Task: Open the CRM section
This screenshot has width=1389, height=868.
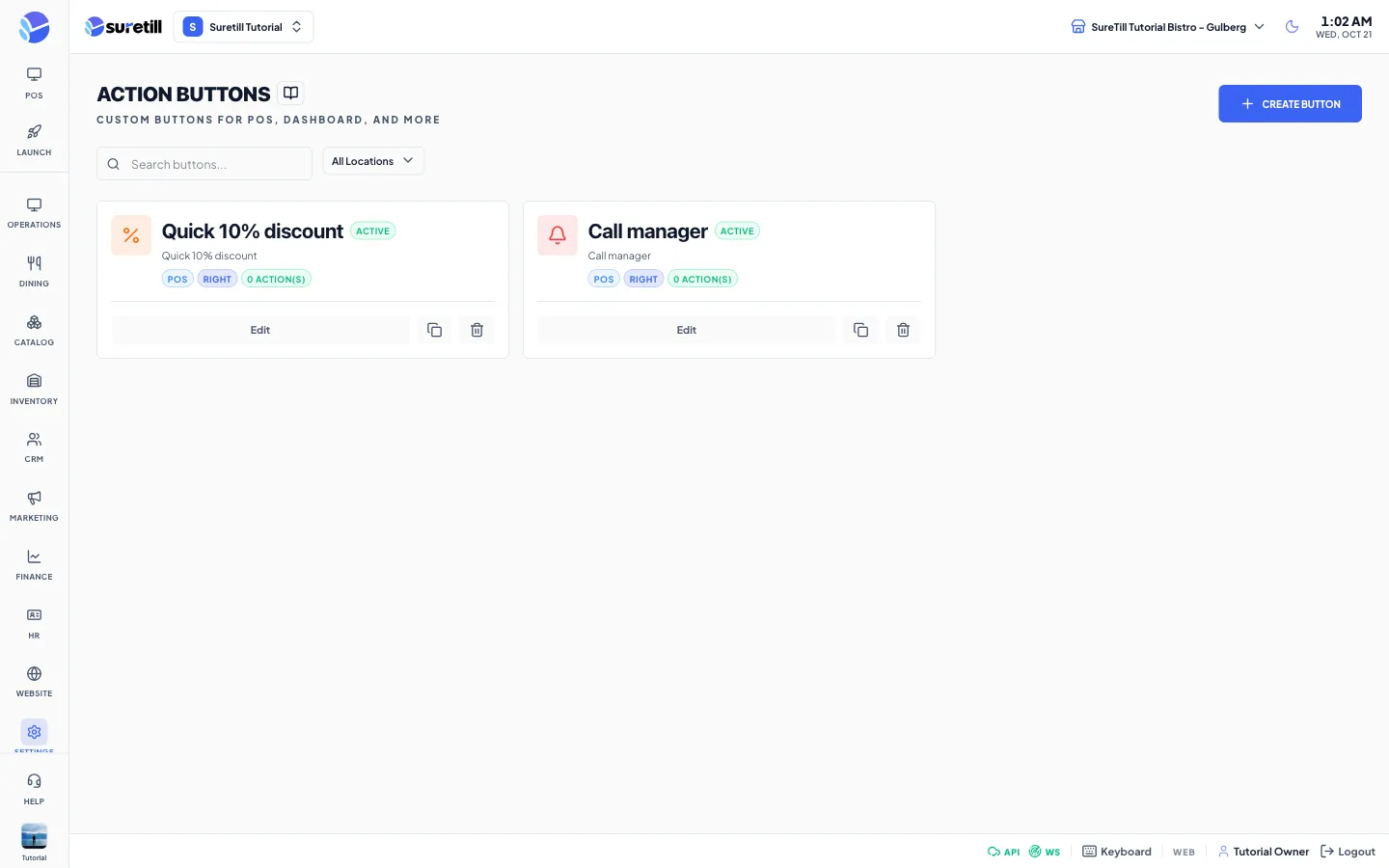Action: (x=34, y=448)
